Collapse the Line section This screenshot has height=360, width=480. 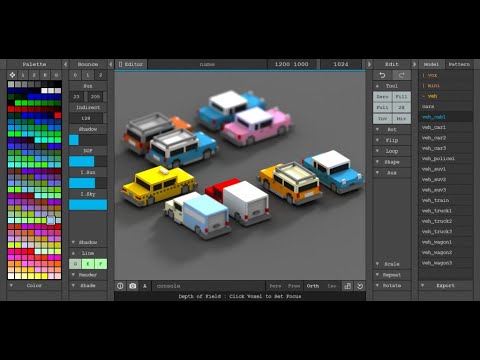click(88, 253)
